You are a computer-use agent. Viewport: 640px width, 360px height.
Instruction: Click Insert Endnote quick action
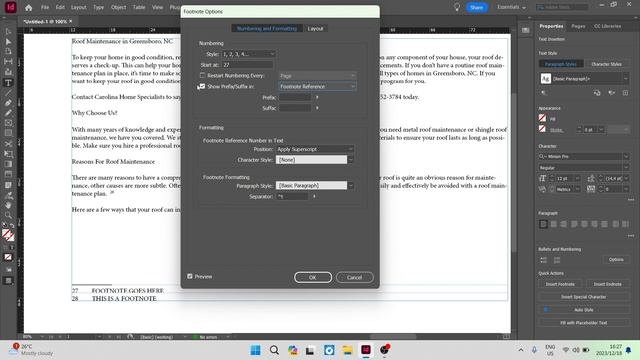(607, 284)
